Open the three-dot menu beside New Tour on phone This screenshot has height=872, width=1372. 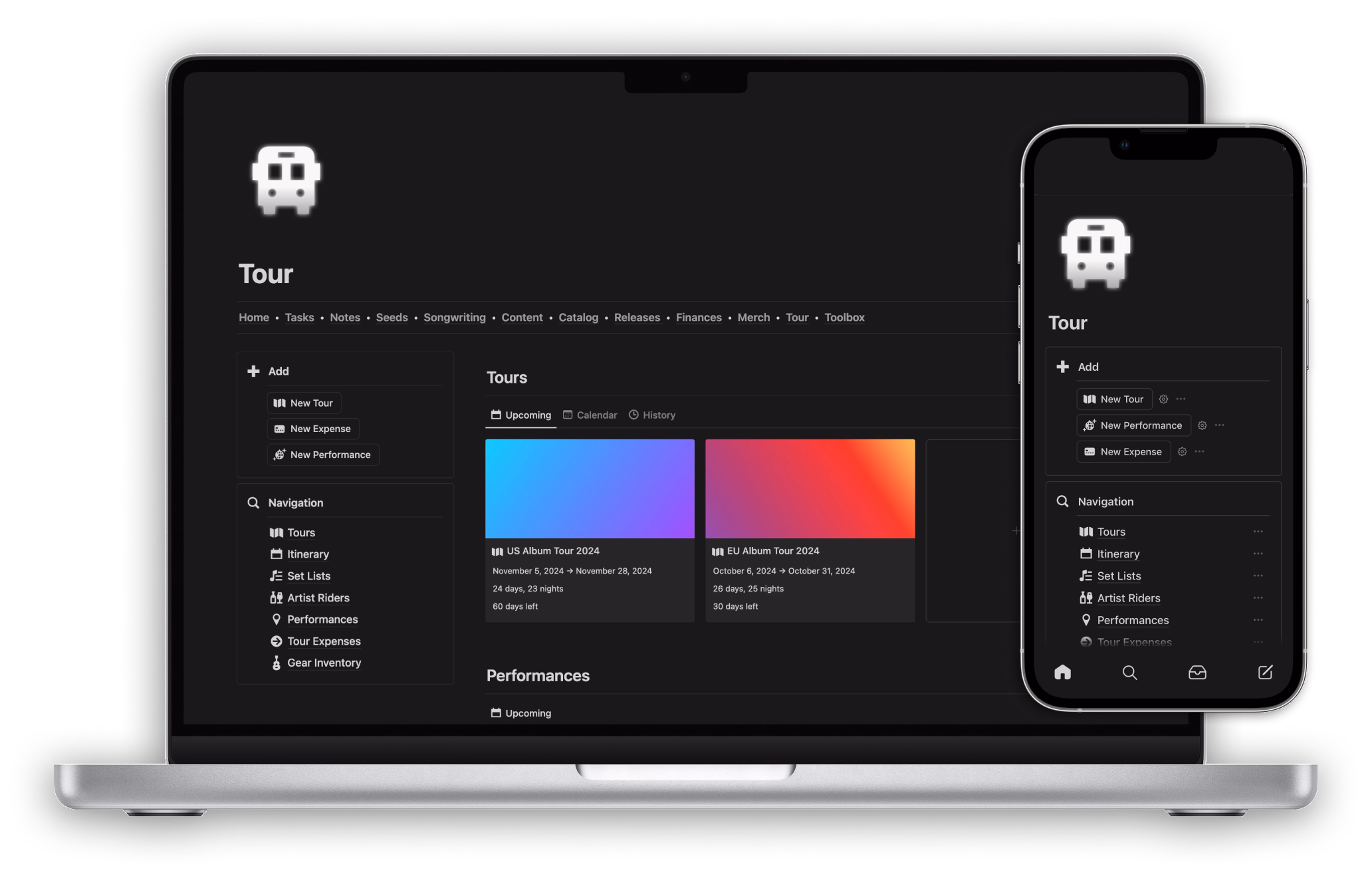tap(1181, 399)
